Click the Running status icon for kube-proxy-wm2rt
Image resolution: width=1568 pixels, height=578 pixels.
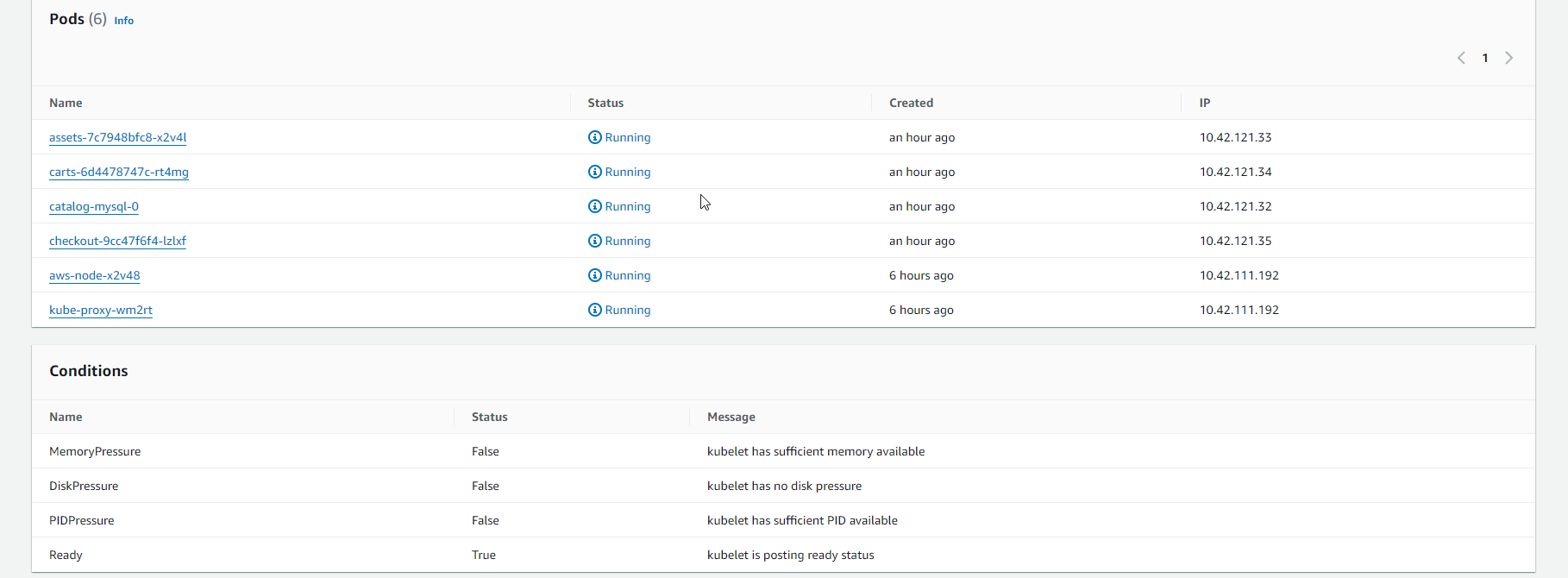(595, 310)
